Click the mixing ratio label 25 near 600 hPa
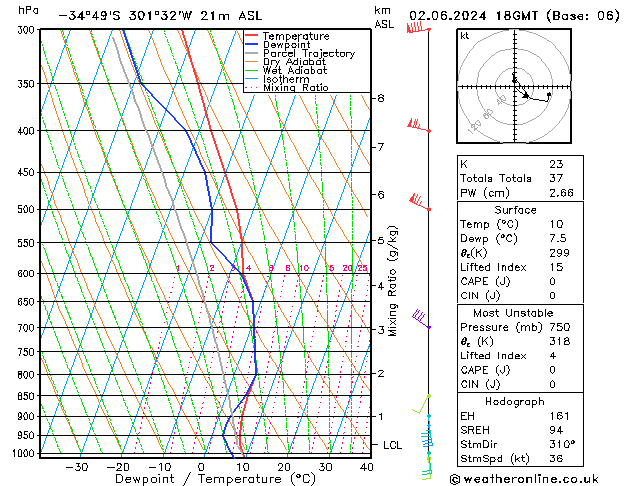The image size is (629, 486). (x=363, y=268)
